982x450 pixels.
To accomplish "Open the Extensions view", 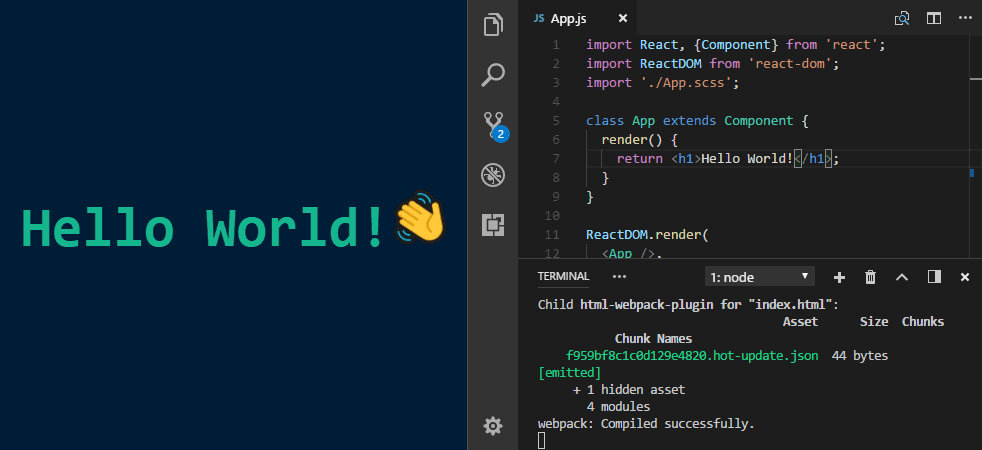I will (x=493, y=224).
